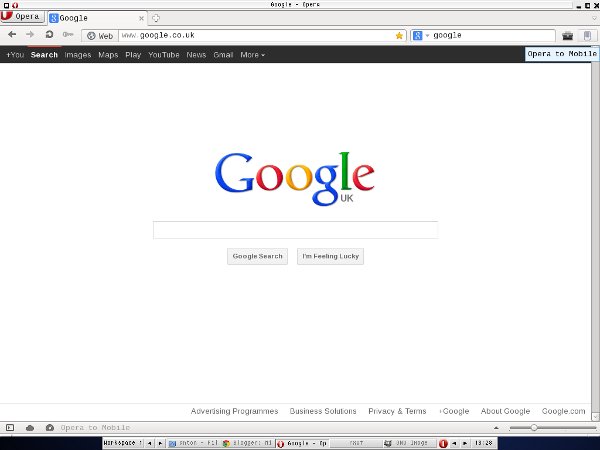Click the scrollbar down arrow

point(595,416)
